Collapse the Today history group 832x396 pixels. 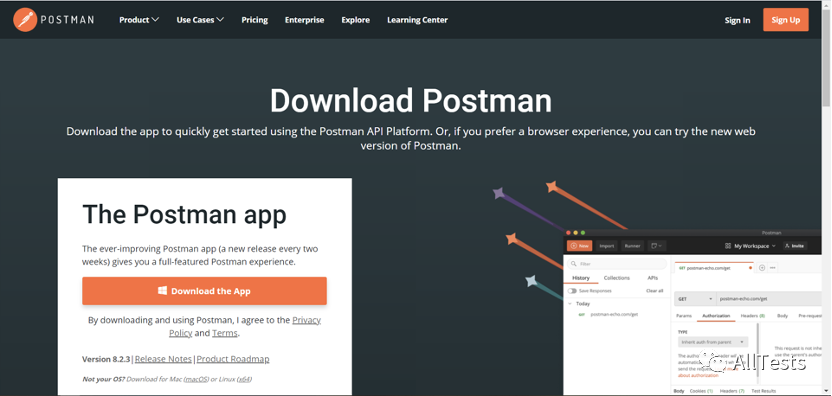point(570,304)
